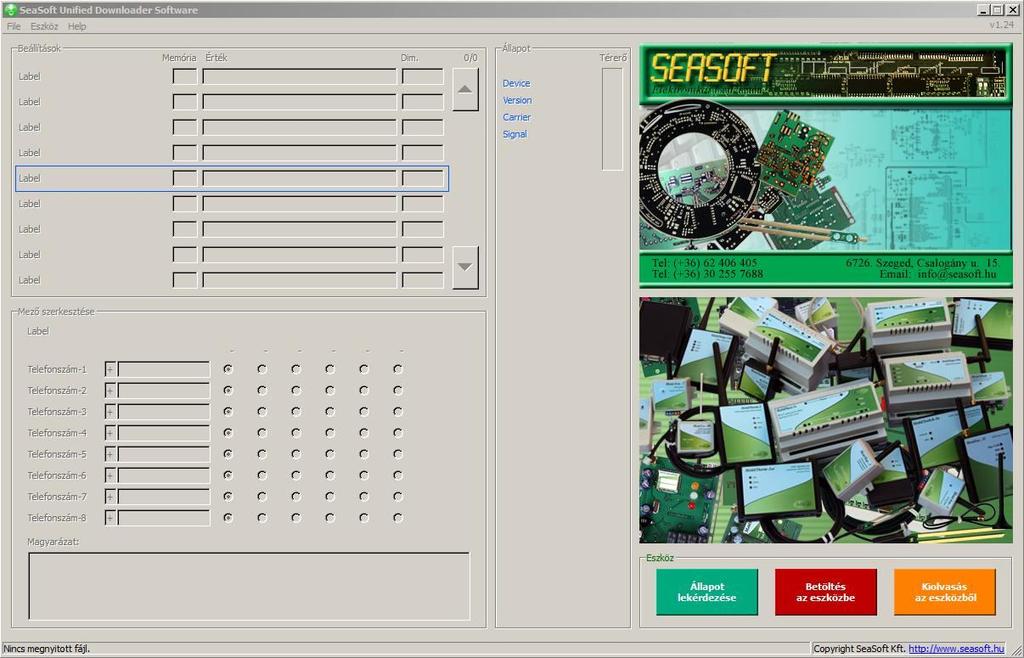
Task: Click the Telefonszám-5 number input field
Action: [163, 454]
